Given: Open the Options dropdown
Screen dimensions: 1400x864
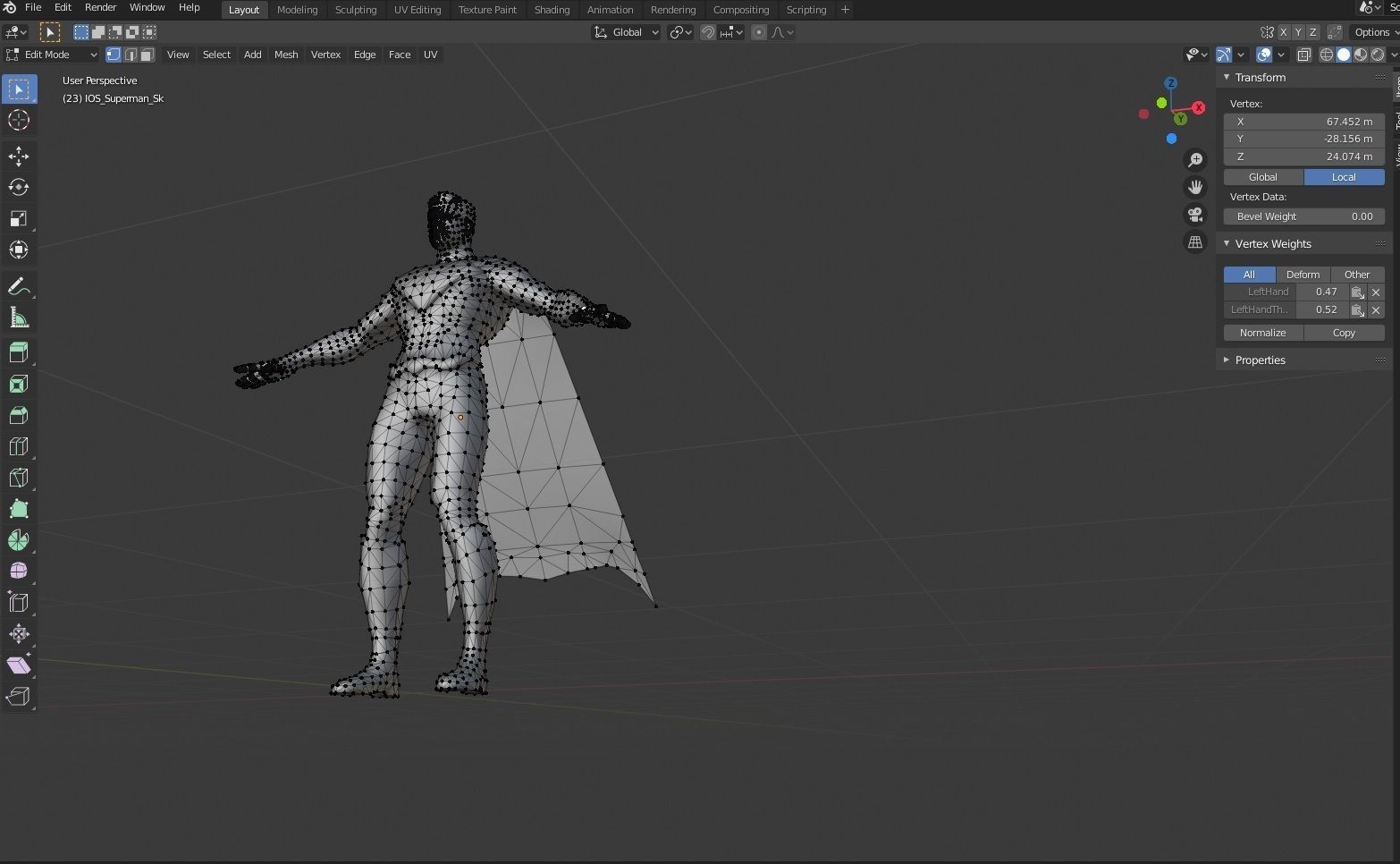Looking at the screenshot, I should pos(1375,32).
